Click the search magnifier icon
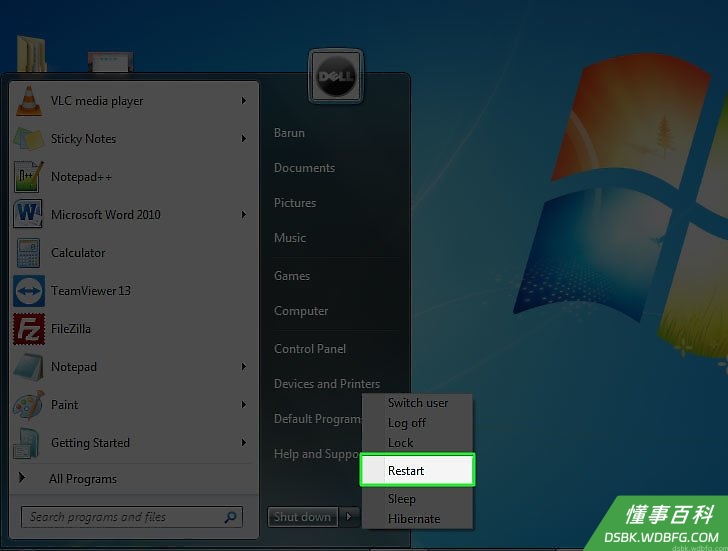The height and width of the screenshot is (551, 728). click(x=230, y=517)
